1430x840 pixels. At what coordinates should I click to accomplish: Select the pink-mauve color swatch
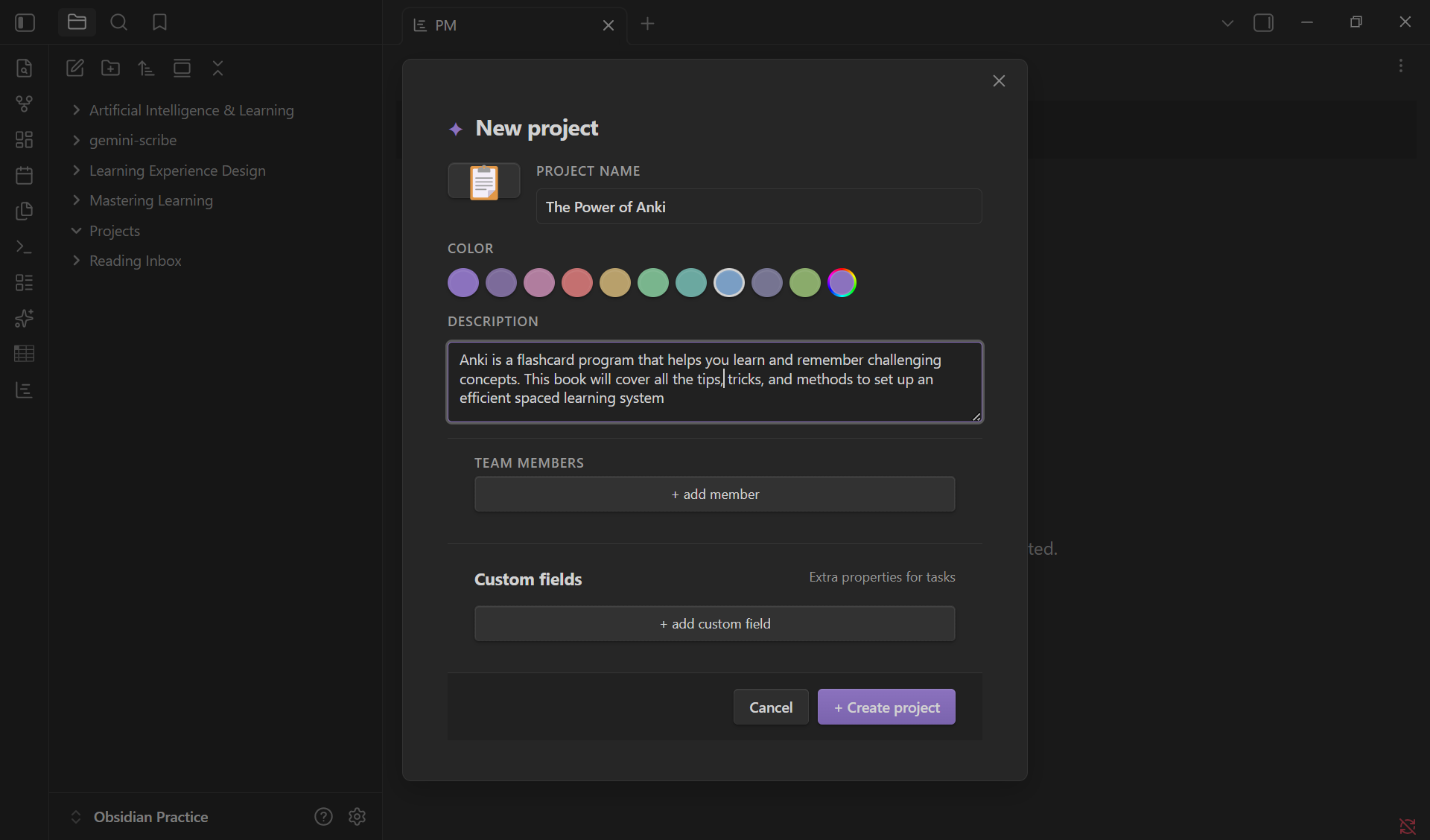539,283
